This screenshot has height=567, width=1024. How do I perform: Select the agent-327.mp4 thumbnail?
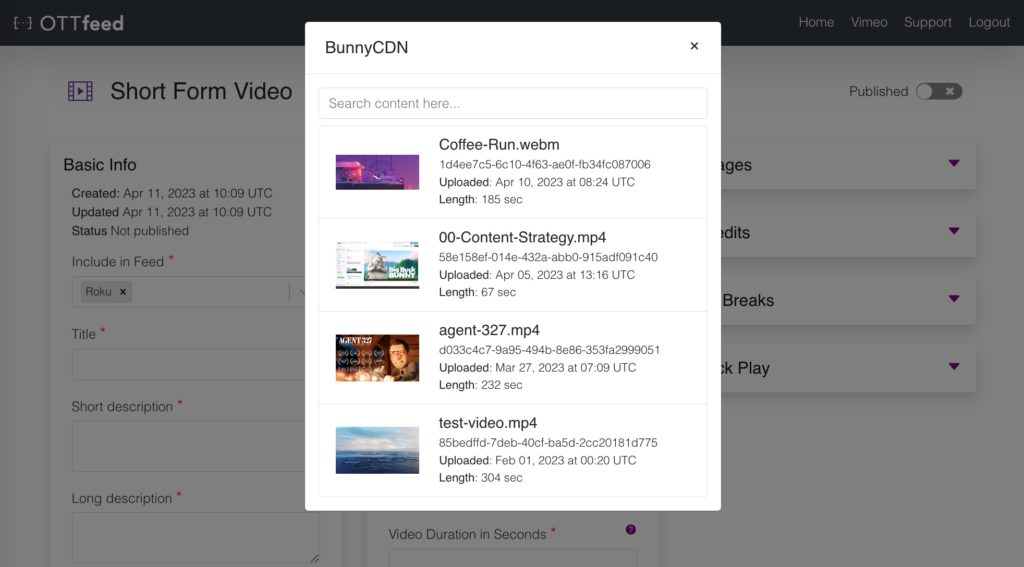click(x=377, y=358)
